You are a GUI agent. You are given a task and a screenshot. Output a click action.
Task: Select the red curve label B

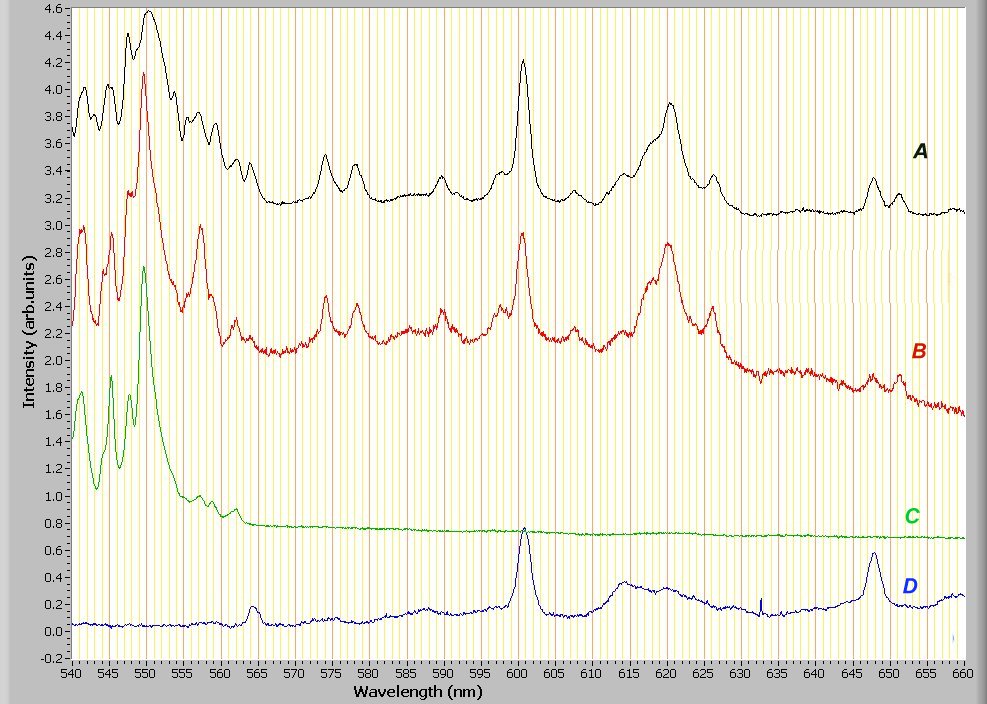pyautogui.click(x=919, y=352)
